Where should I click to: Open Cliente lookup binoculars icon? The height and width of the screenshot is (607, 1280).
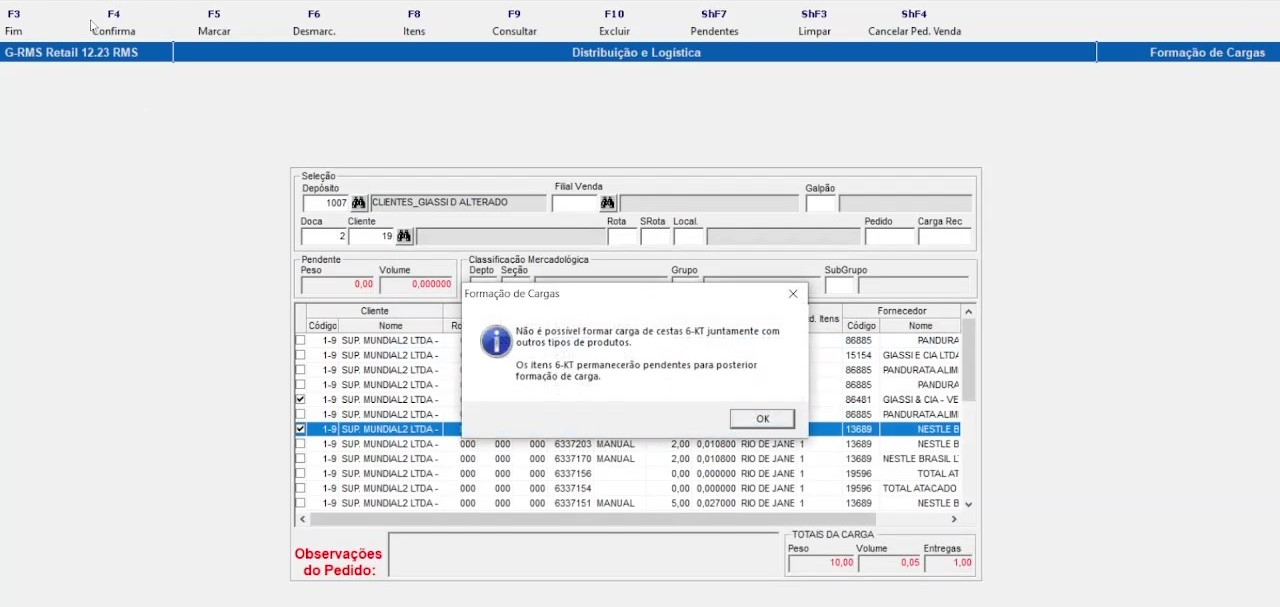click(403, 237)
